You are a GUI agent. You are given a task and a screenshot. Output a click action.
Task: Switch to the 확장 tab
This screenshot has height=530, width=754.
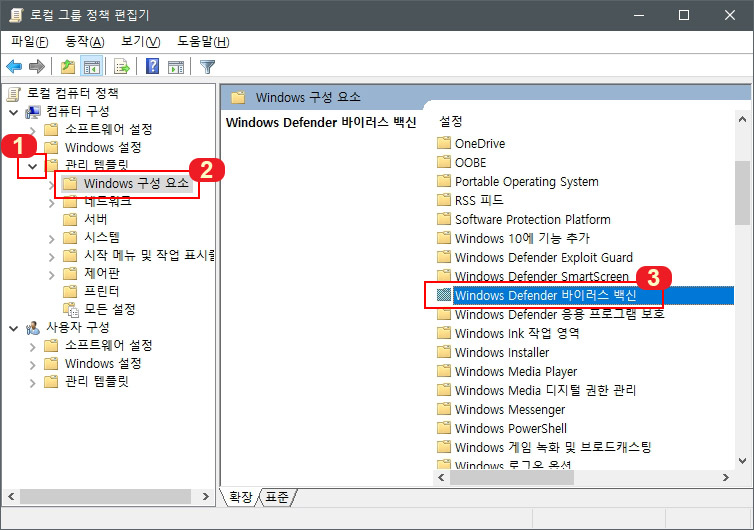pos(240,497)
